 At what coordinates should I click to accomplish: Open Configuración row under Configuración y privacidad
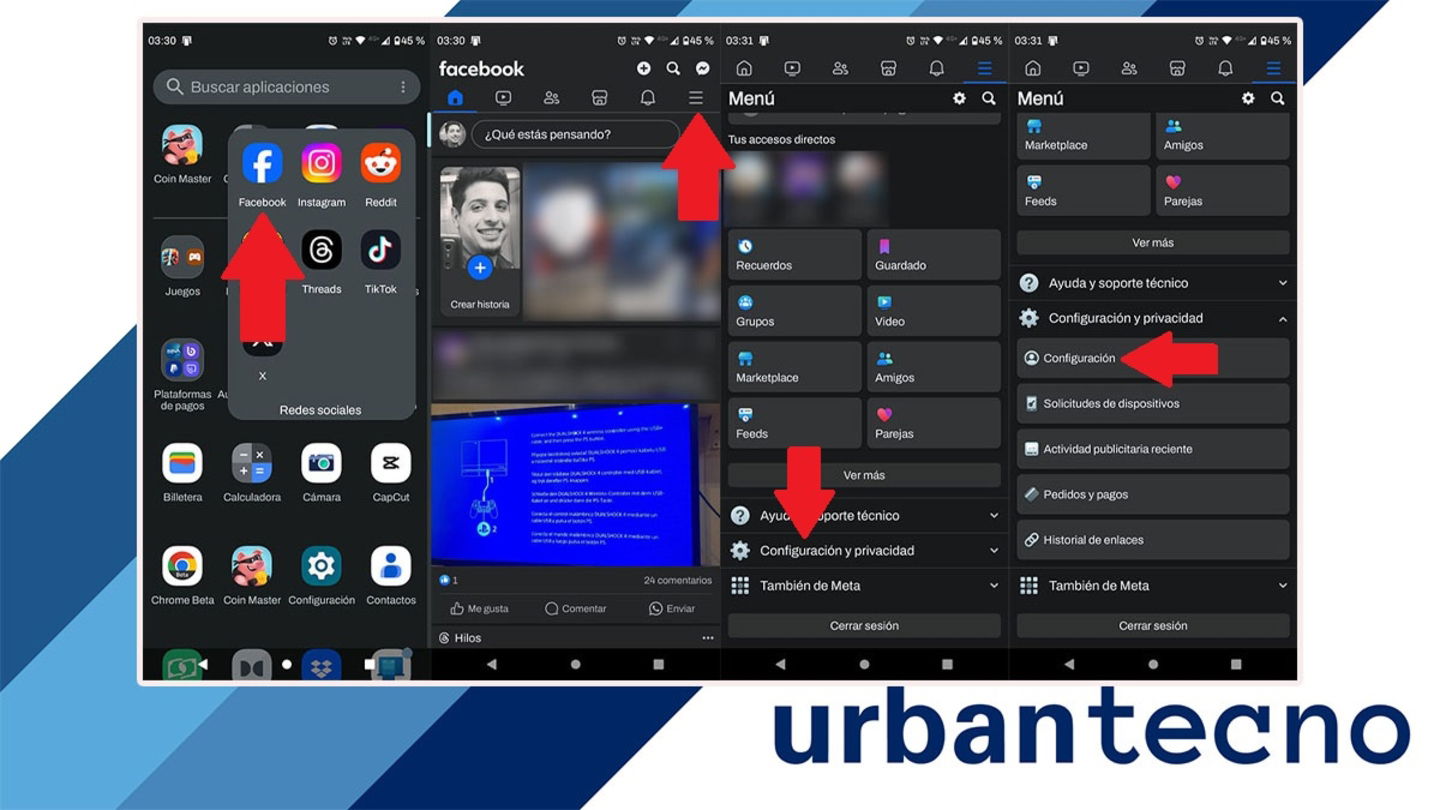click(1153, 358)
